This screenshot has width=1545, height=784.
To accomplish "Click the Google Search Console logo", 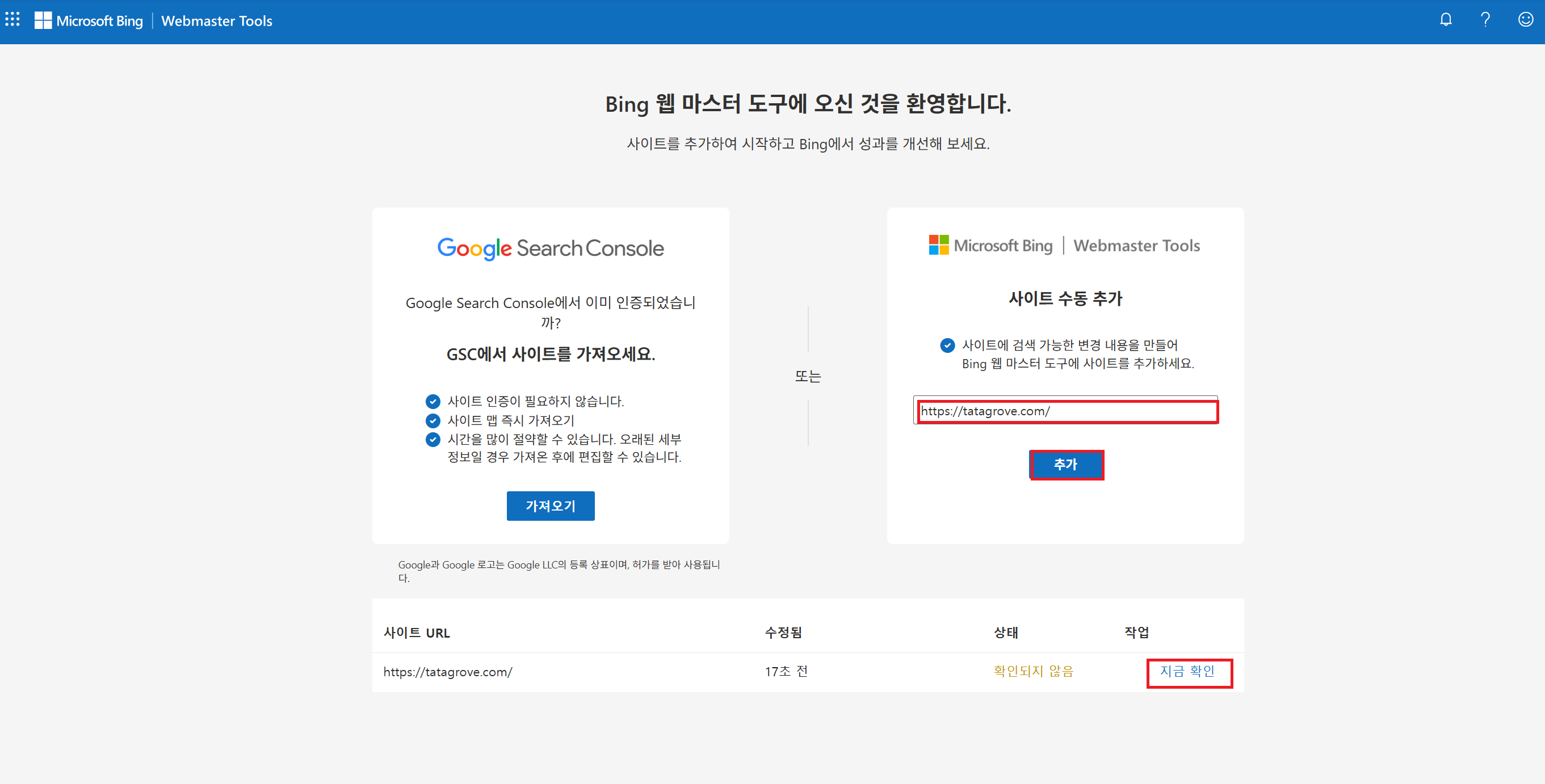I will coord(550,247).
